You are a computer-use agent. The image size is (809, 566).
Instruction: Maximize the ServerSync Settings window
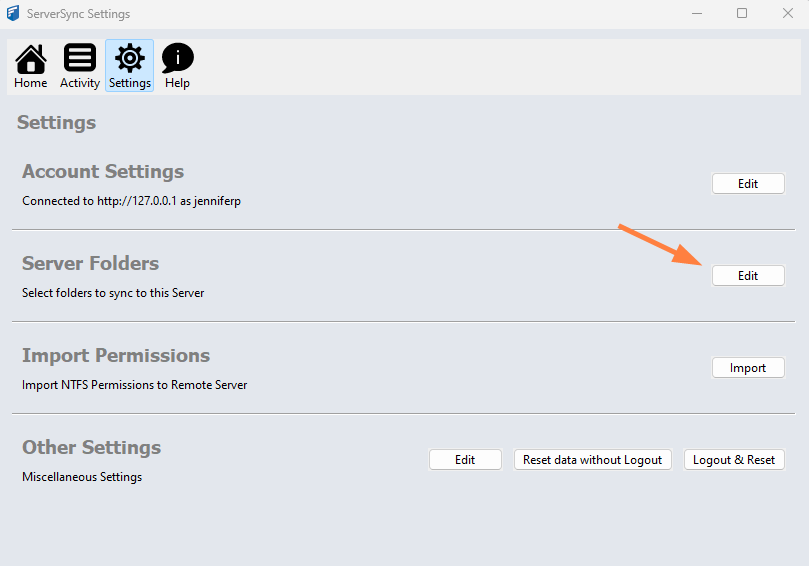742,14
